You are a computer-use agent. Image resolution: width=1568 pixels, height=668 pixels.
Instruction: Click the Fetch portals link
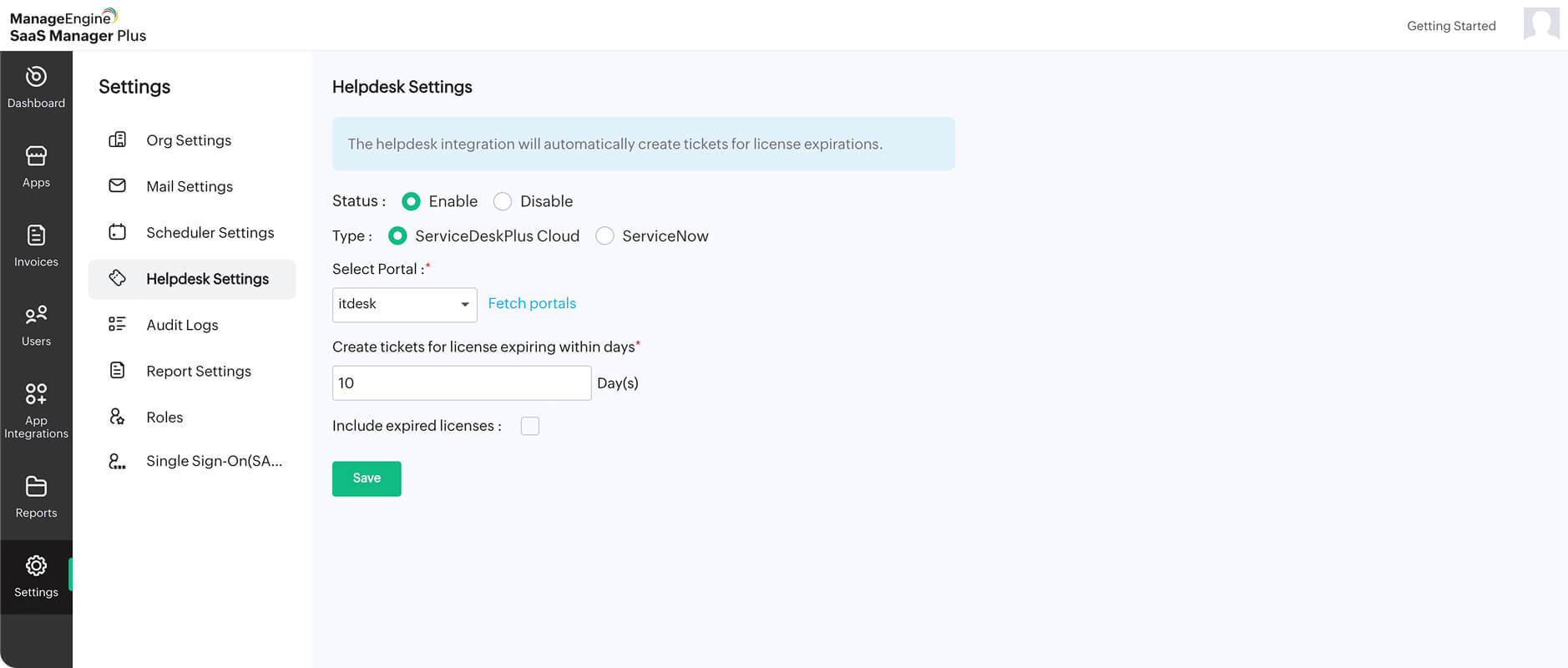[532, 303]
